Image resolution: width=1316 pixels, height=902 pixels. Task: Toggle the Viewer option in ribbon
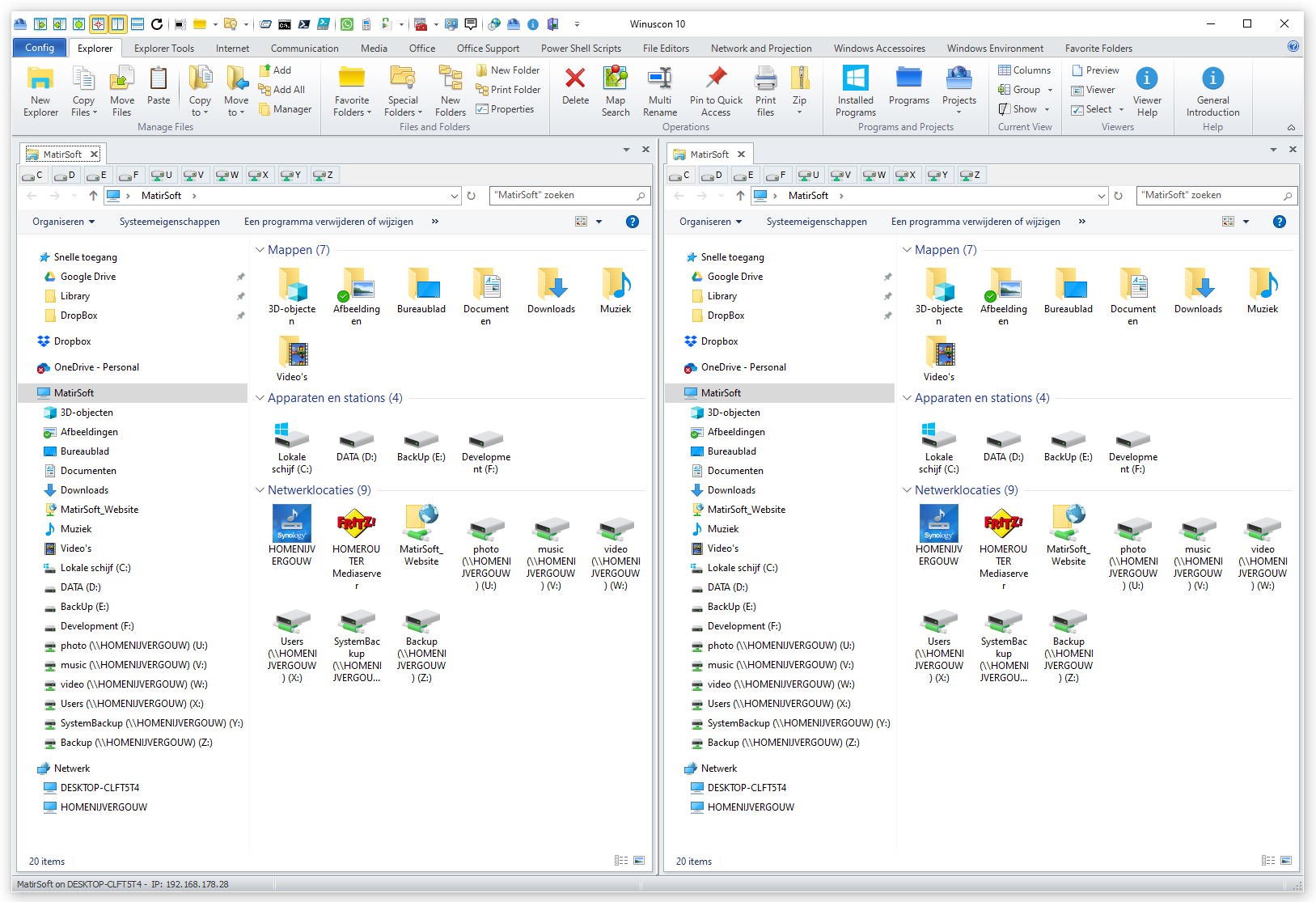(x=1093, y=90)
